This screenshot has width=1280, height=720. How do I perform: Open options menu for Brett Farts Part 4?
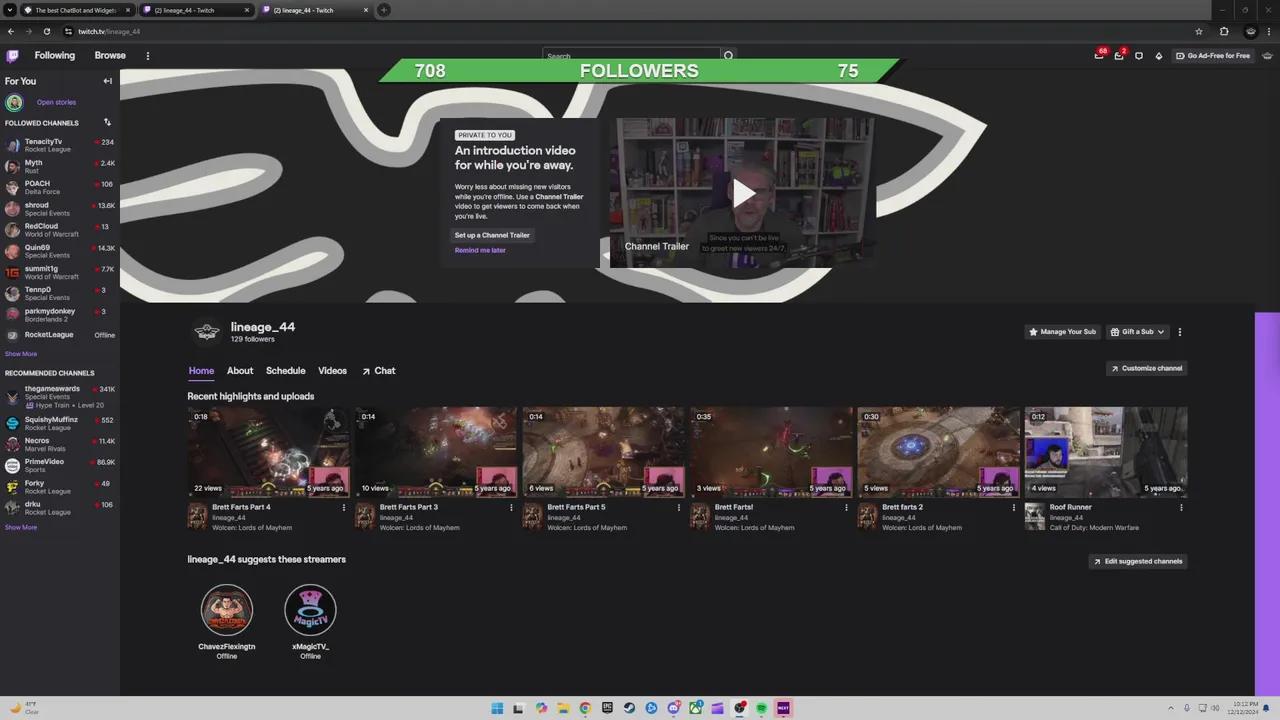[x=344, y=507]
